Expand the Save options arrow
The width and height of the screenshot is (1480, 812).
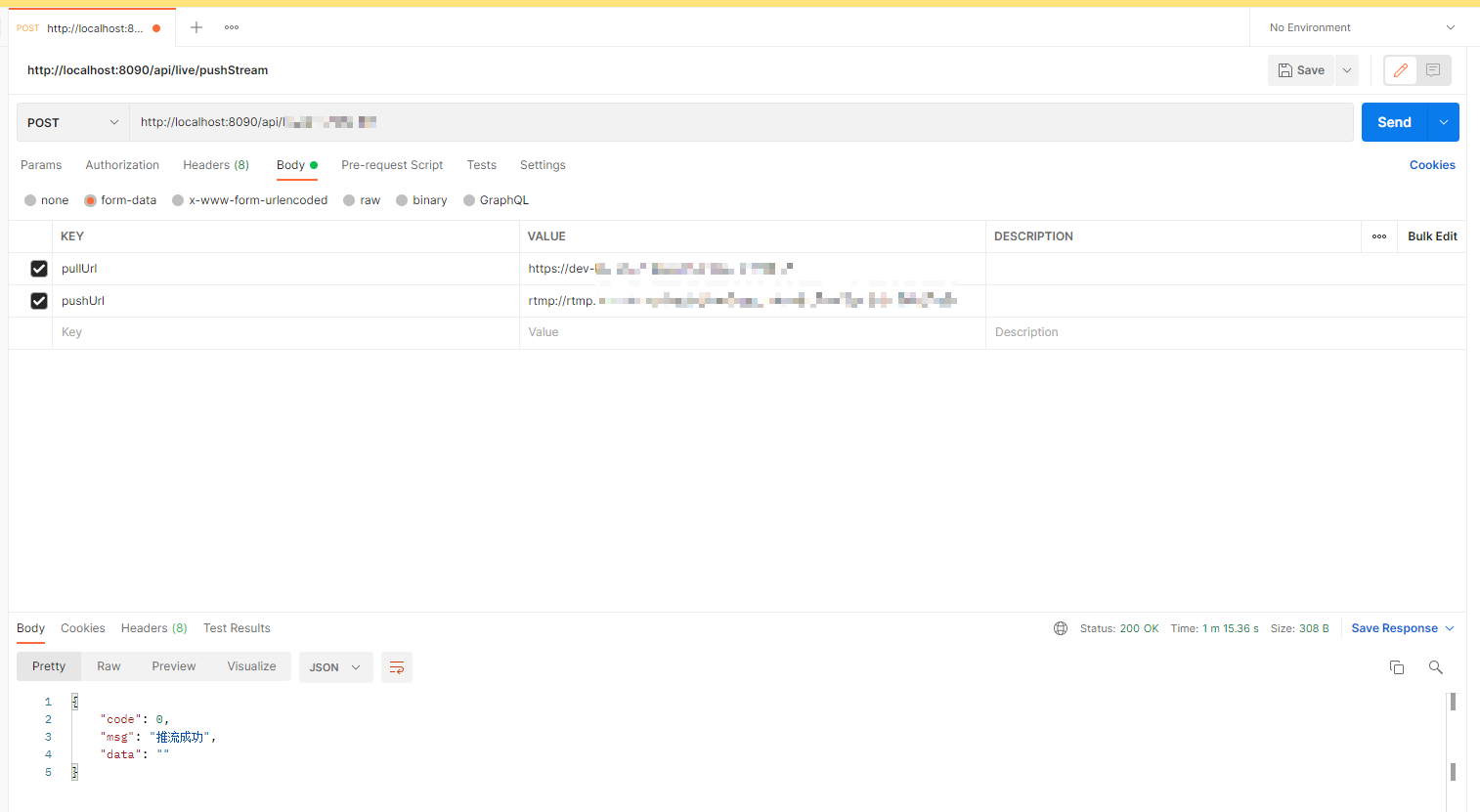tap(1347, 70)
